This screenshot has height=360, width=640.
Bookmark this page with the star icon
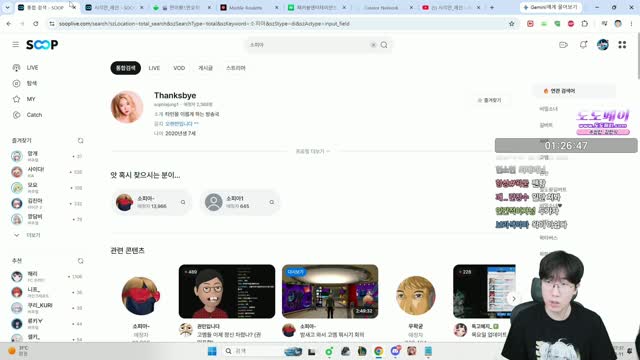click(511, 24)
